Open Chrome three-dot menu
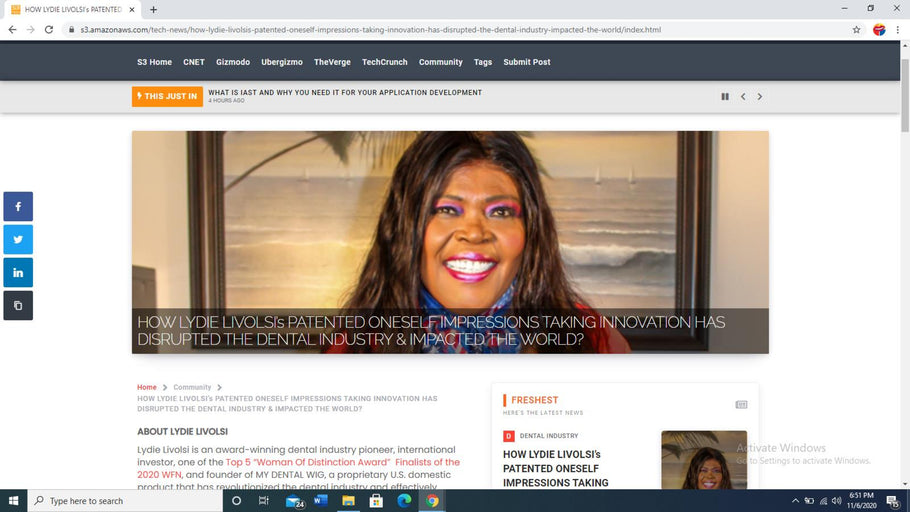910x512 pixels. tap(897, 30)
